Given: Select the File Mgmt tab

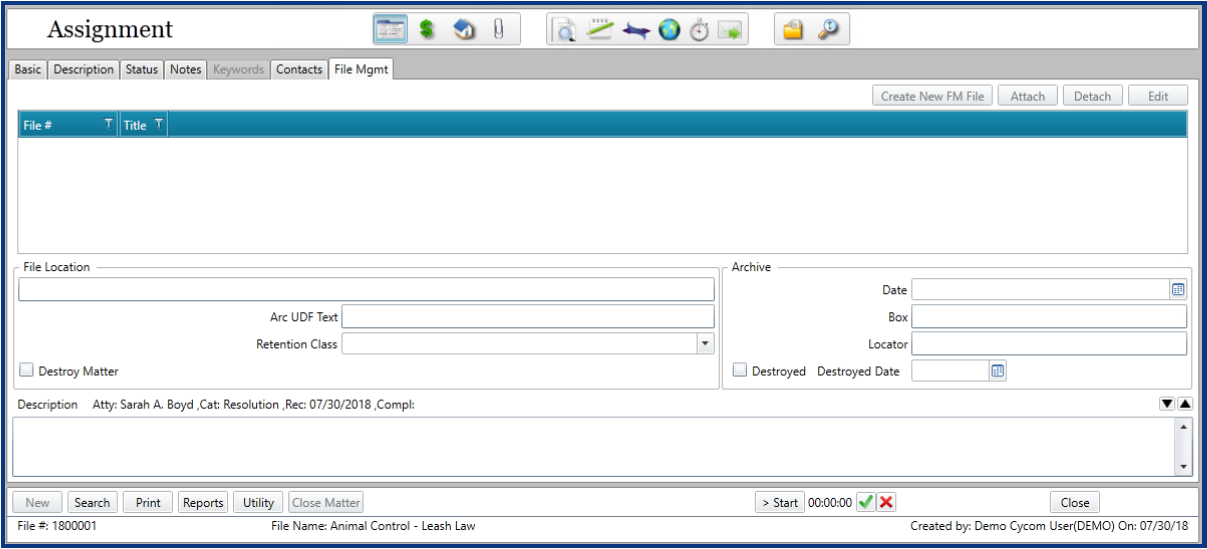Looking at the screenshot, I should click(x=362, y=70).
